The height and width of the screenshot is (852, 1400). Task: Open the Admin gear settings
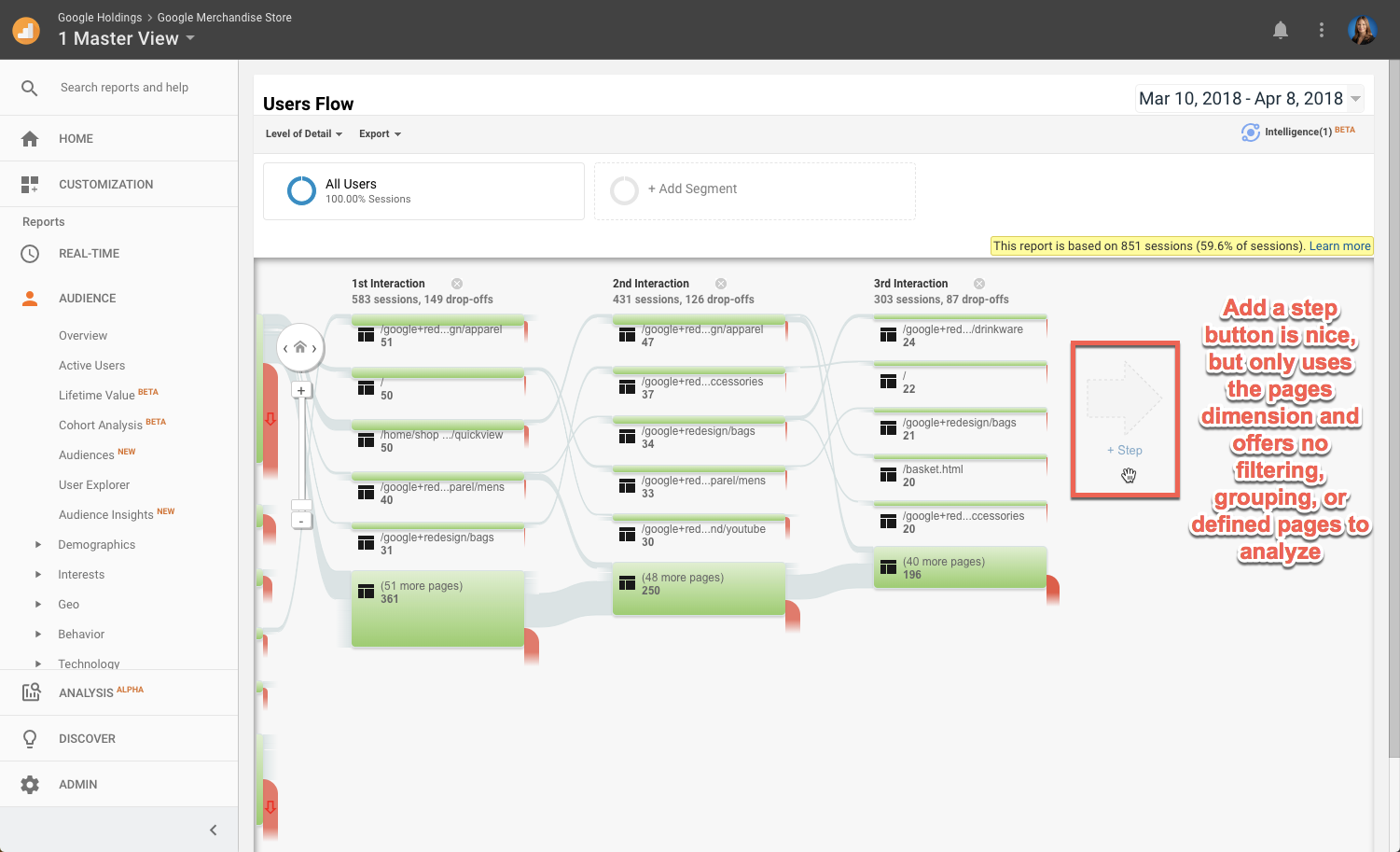pyautogui.click(x=30, y=784)
